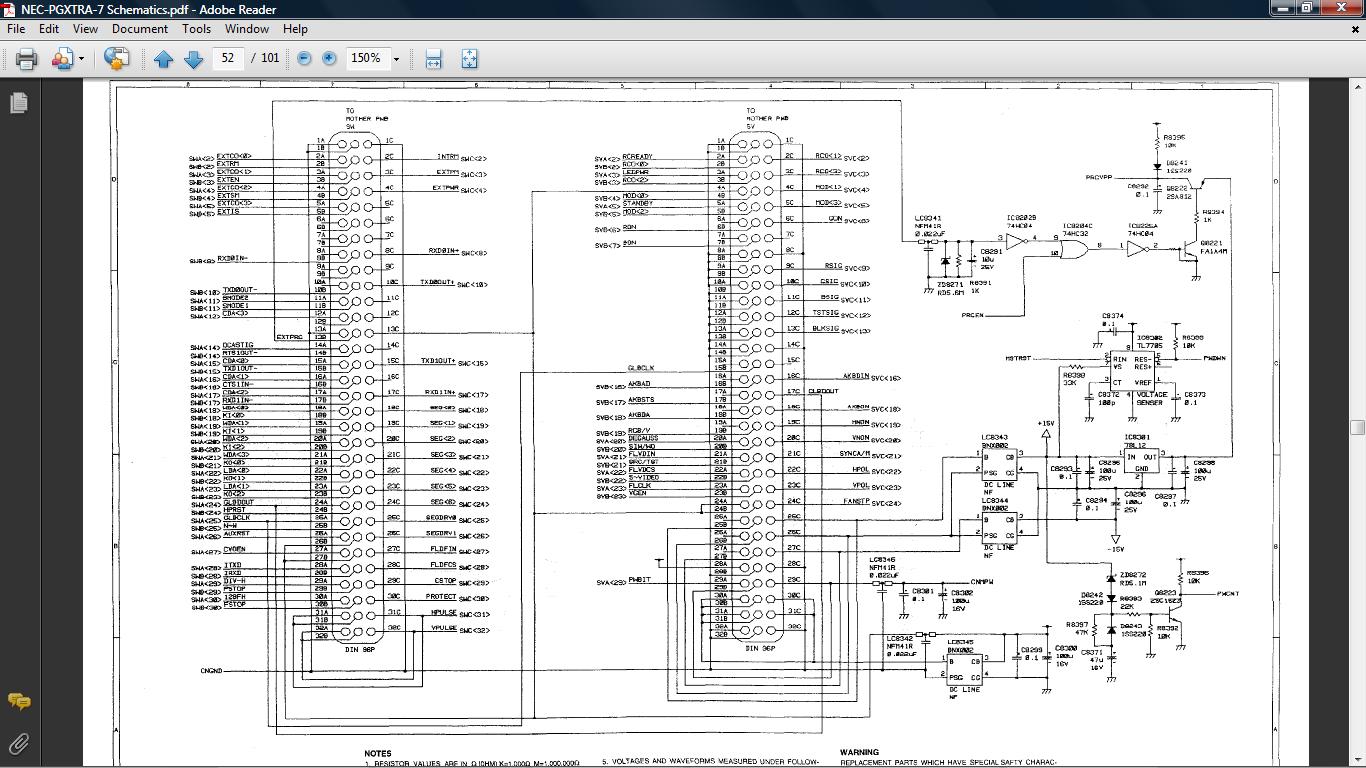Expand the Create PDF dropdown arrow
This screenshot has width=1366, height=768.
click(81, 59)
